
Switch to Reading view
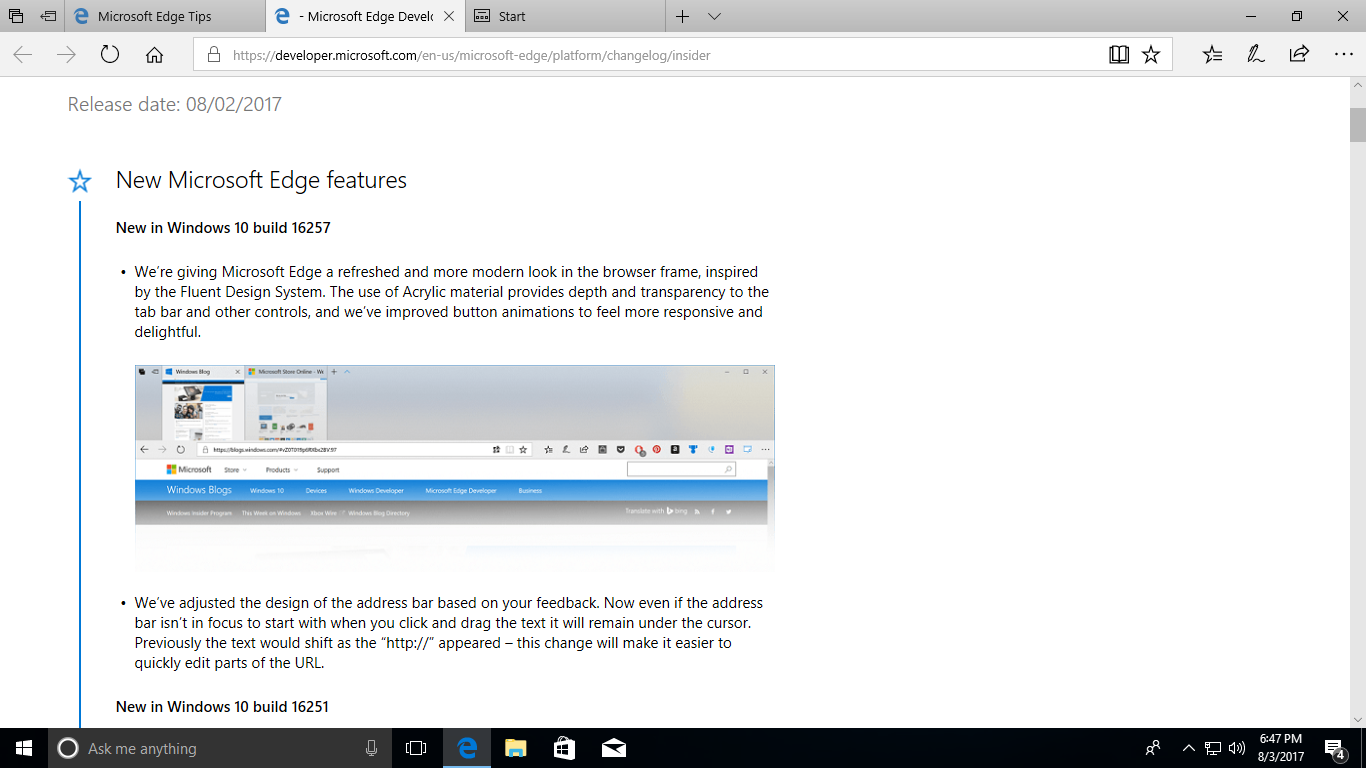(1119, 55)
